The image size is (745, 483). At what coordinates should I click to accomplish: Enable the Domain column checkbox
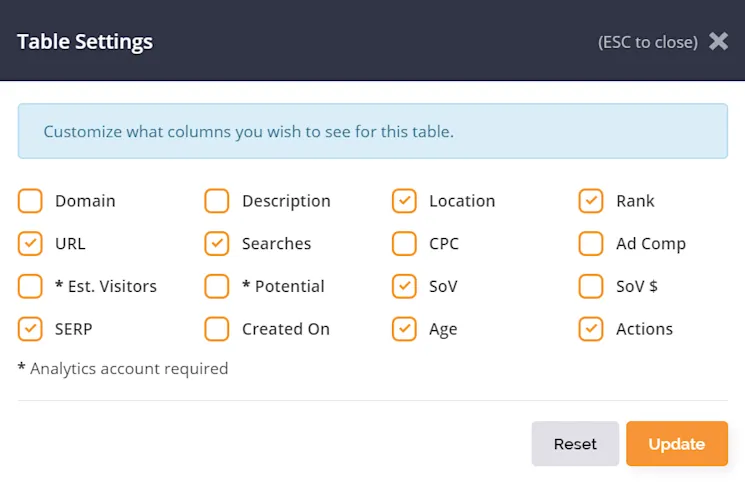(x=31, y=201)
